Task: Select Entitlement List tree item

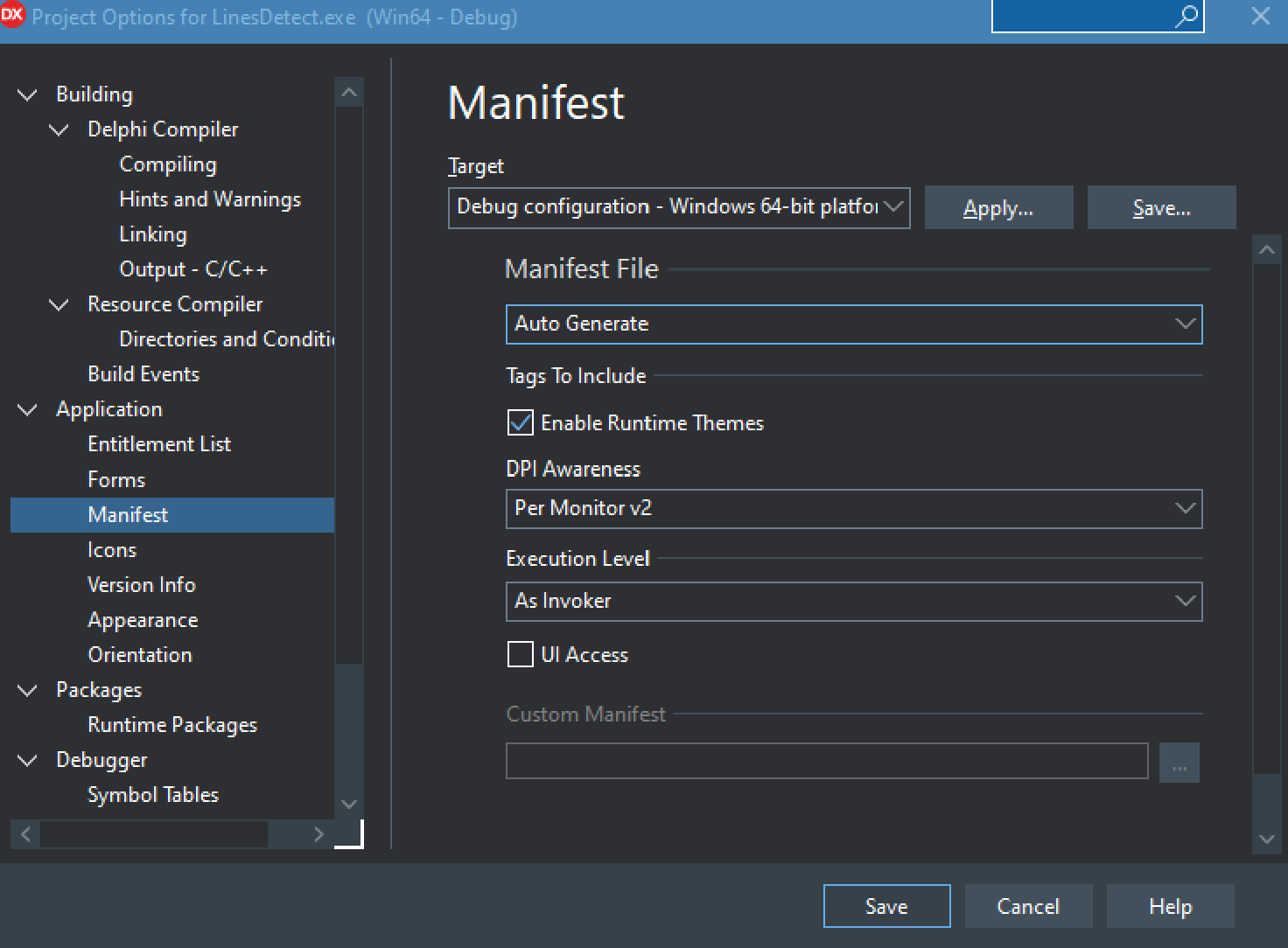Action: [x=159, y=444]
